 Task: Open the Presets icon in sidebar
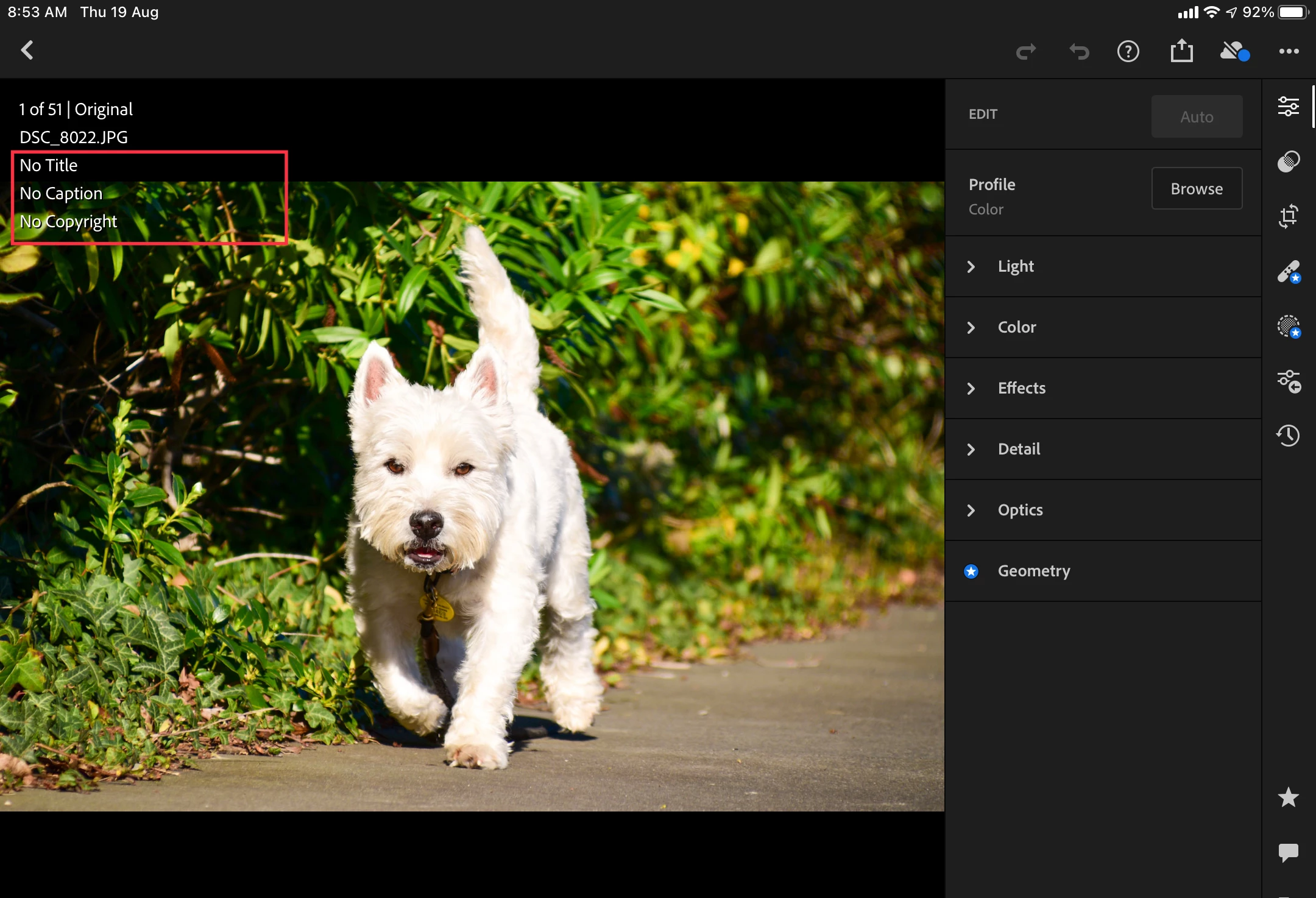(1288, 161)
